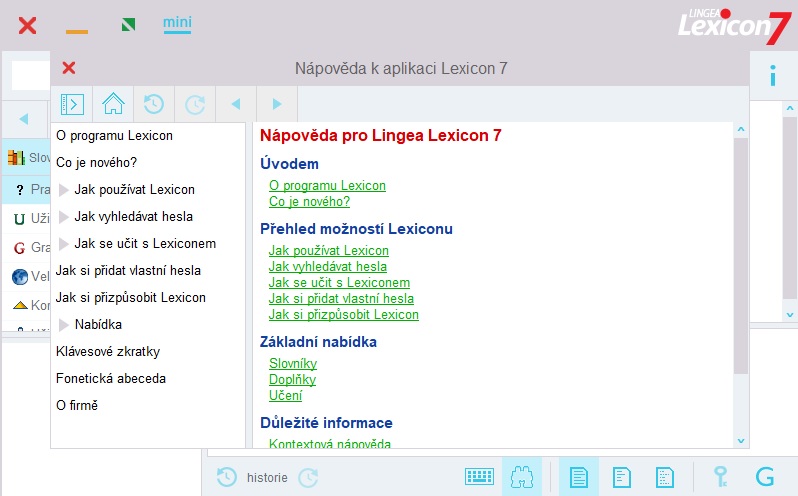Image resolution: width=798 pixels, height=496 pixels.
Task: Open O programu Lexicon in contents tree
Action: (x=115, y=136)
